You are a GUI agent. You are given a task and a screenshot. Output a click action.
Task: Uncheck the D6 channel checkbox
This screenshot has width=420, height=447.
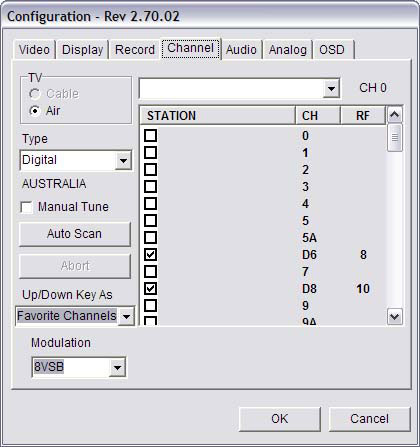point(151,254)
